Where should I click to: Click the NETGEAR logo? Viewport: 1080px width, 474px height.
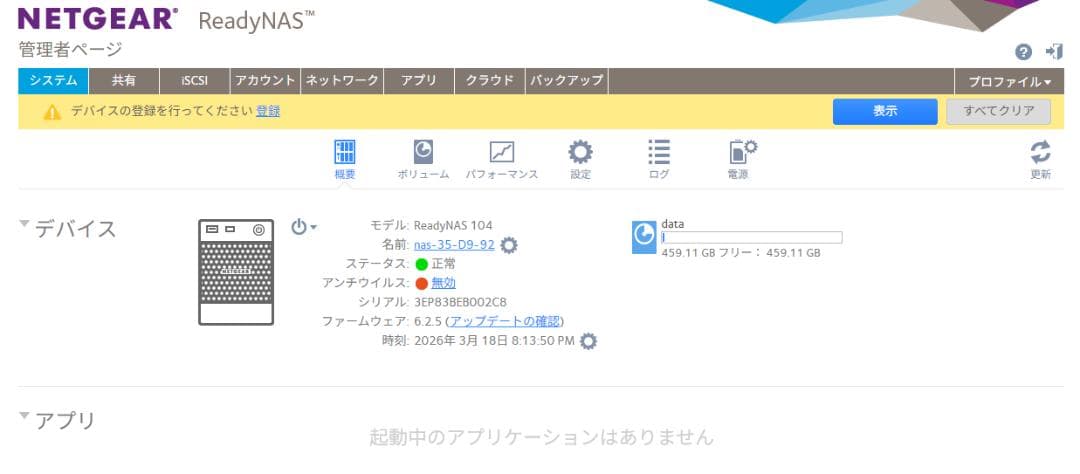[x=97, y=19]
